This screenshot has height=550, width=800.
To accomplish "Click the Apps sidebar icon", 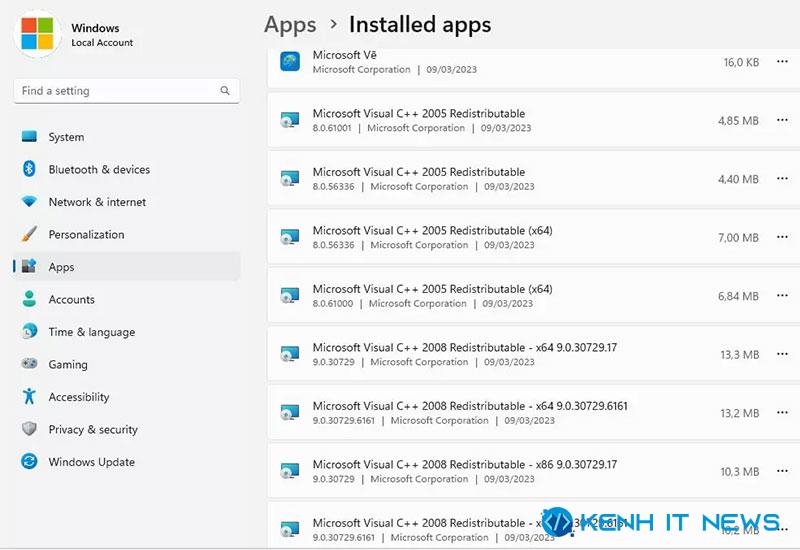I will click(x=29, y=266).
